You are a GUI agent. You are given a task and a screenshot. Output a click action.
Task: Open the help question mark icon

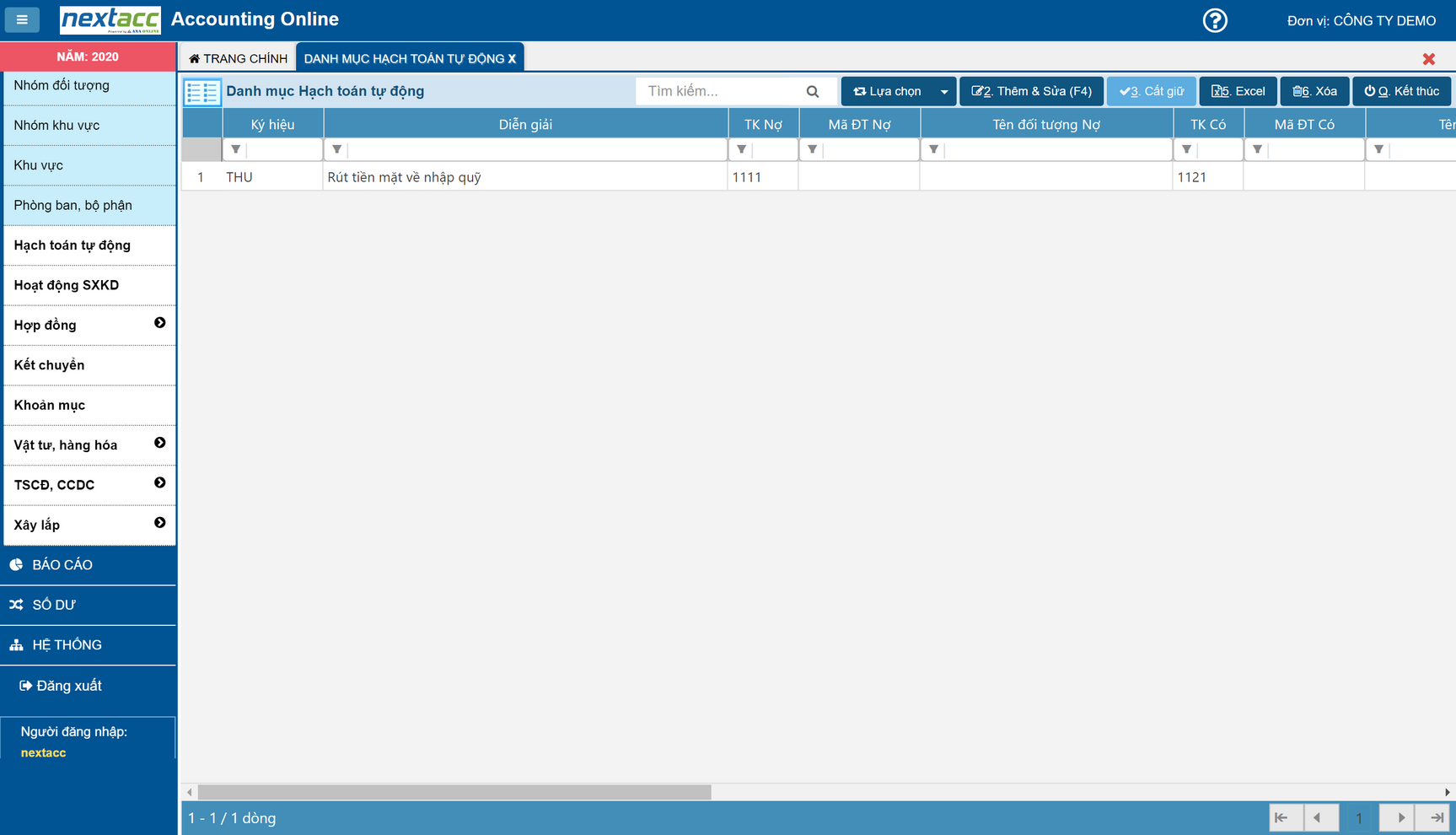point(1214,20)
